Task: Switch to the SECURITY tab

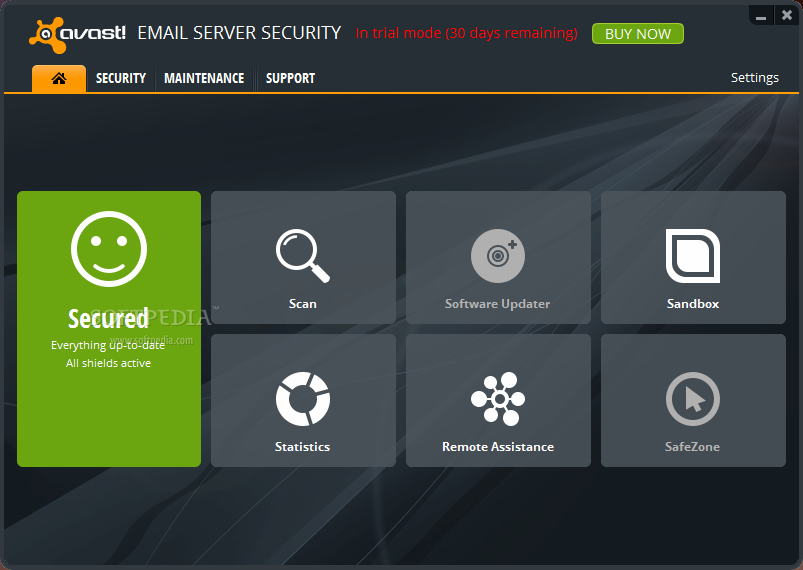Action: 121,78
